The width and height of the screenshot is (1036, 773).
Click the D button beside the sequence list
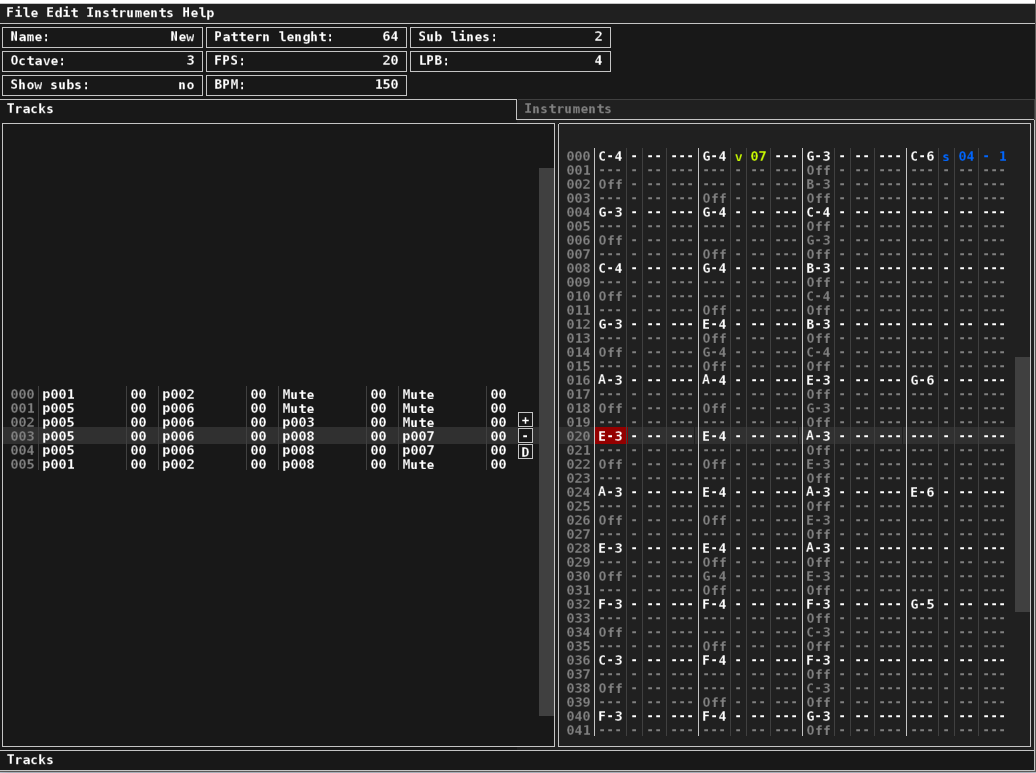point(525,452)
